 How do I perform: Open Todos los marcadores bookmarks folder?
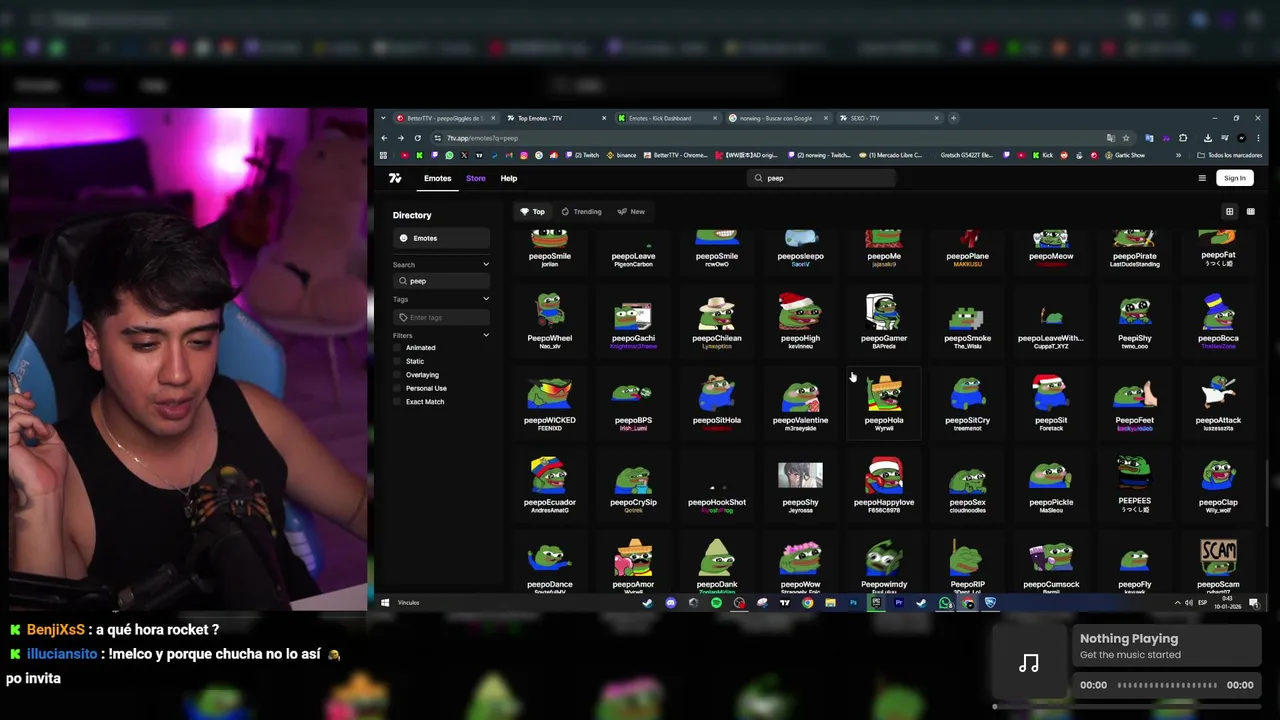click(1229, 155)
